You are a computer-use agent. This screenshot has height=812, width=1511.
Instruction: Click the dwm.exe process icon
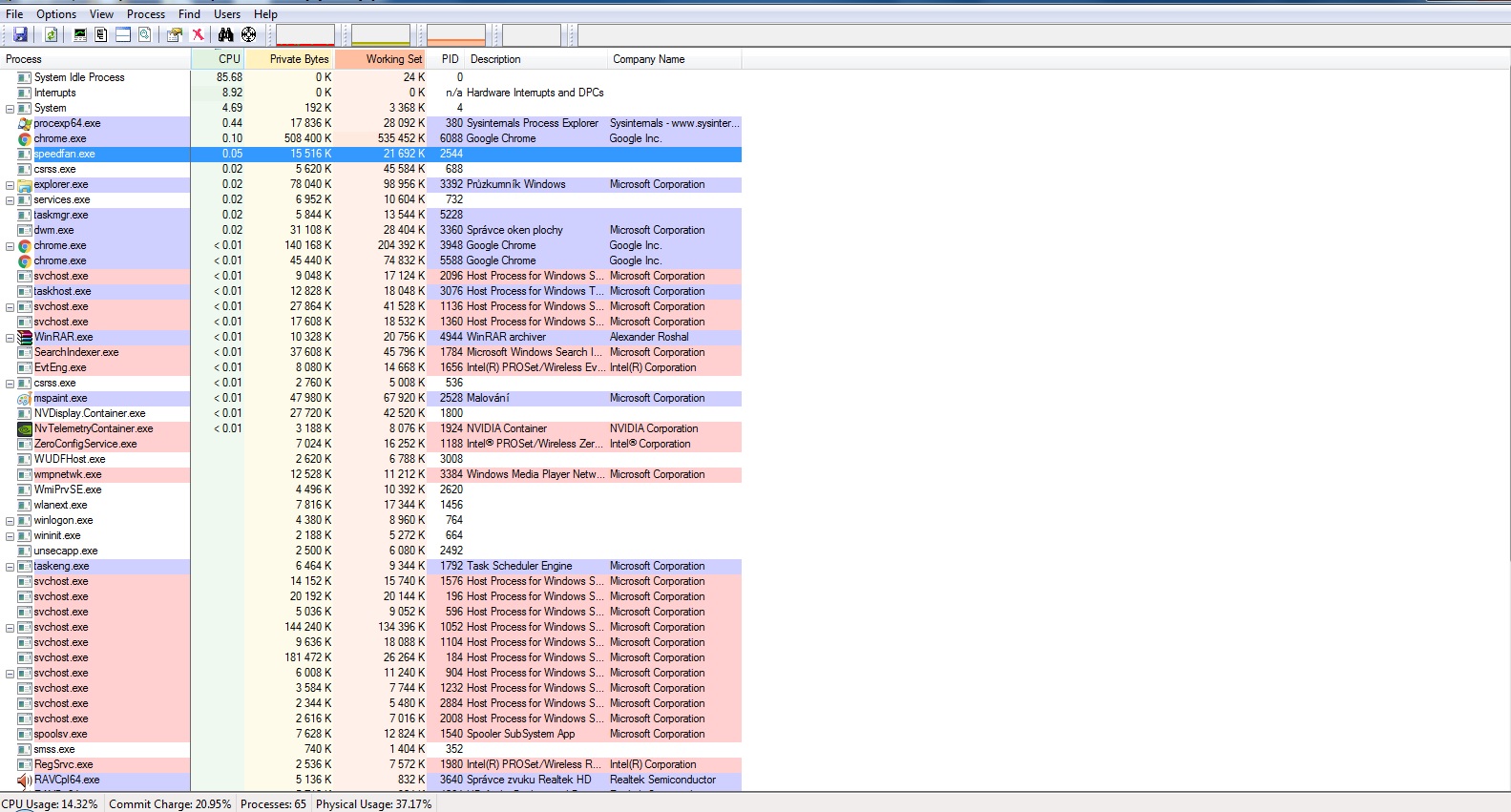25,230
